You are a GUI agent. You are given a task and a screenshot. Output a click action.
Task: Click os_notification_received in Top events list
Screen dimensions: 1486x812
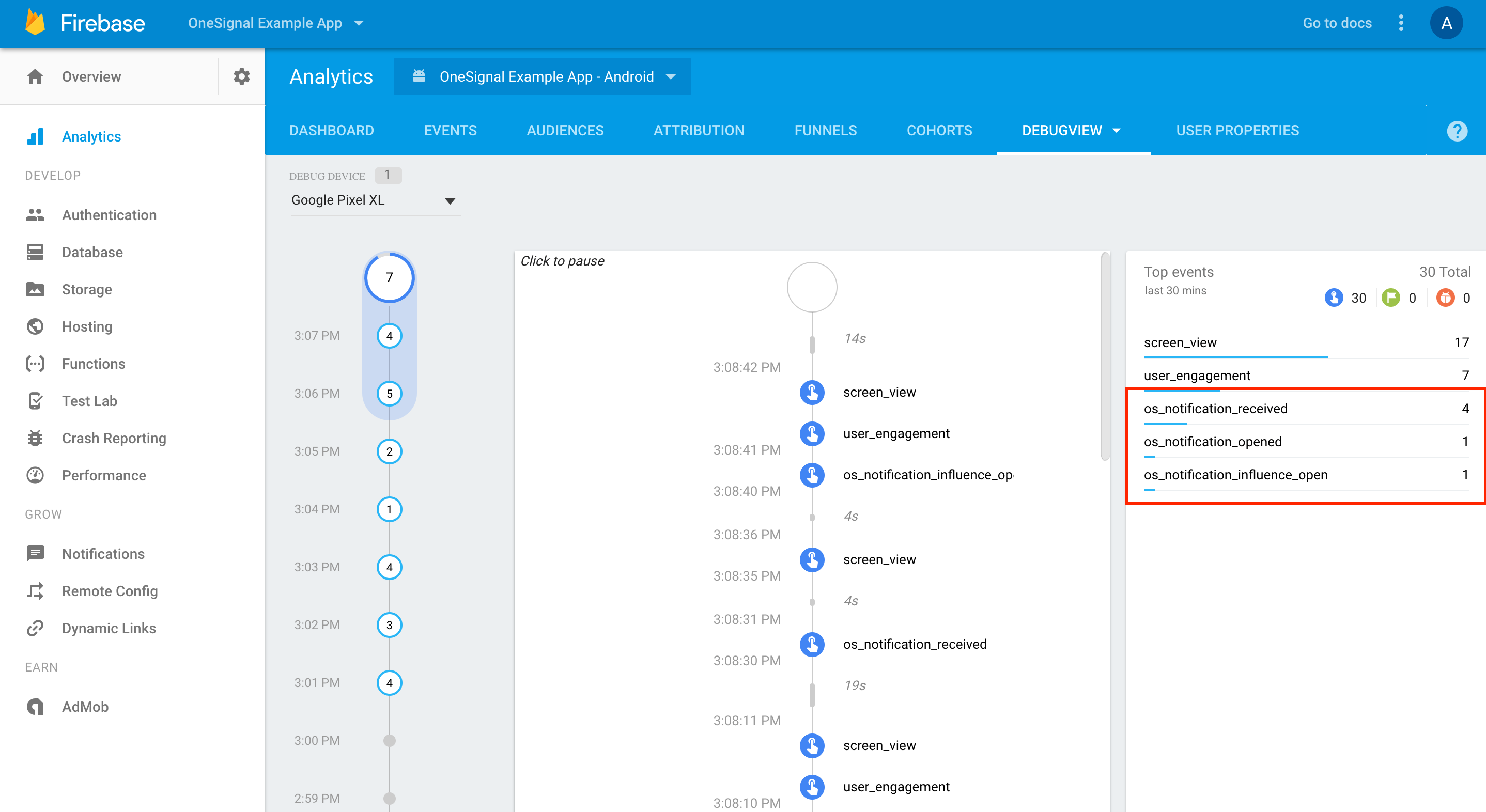pos(1306,409)
